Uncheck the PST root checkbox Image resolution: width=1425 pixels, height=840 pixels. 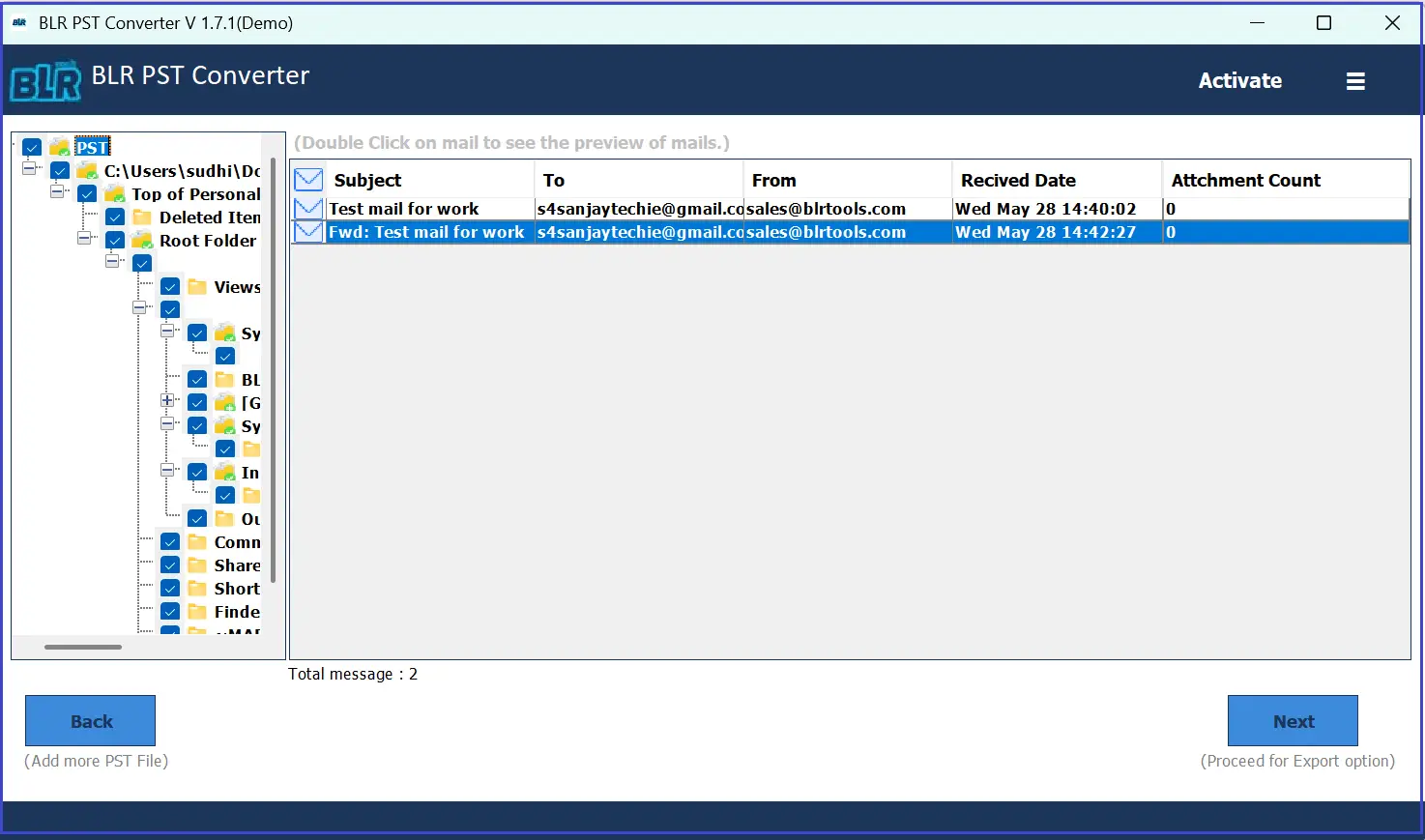click(x=32, y=146)
